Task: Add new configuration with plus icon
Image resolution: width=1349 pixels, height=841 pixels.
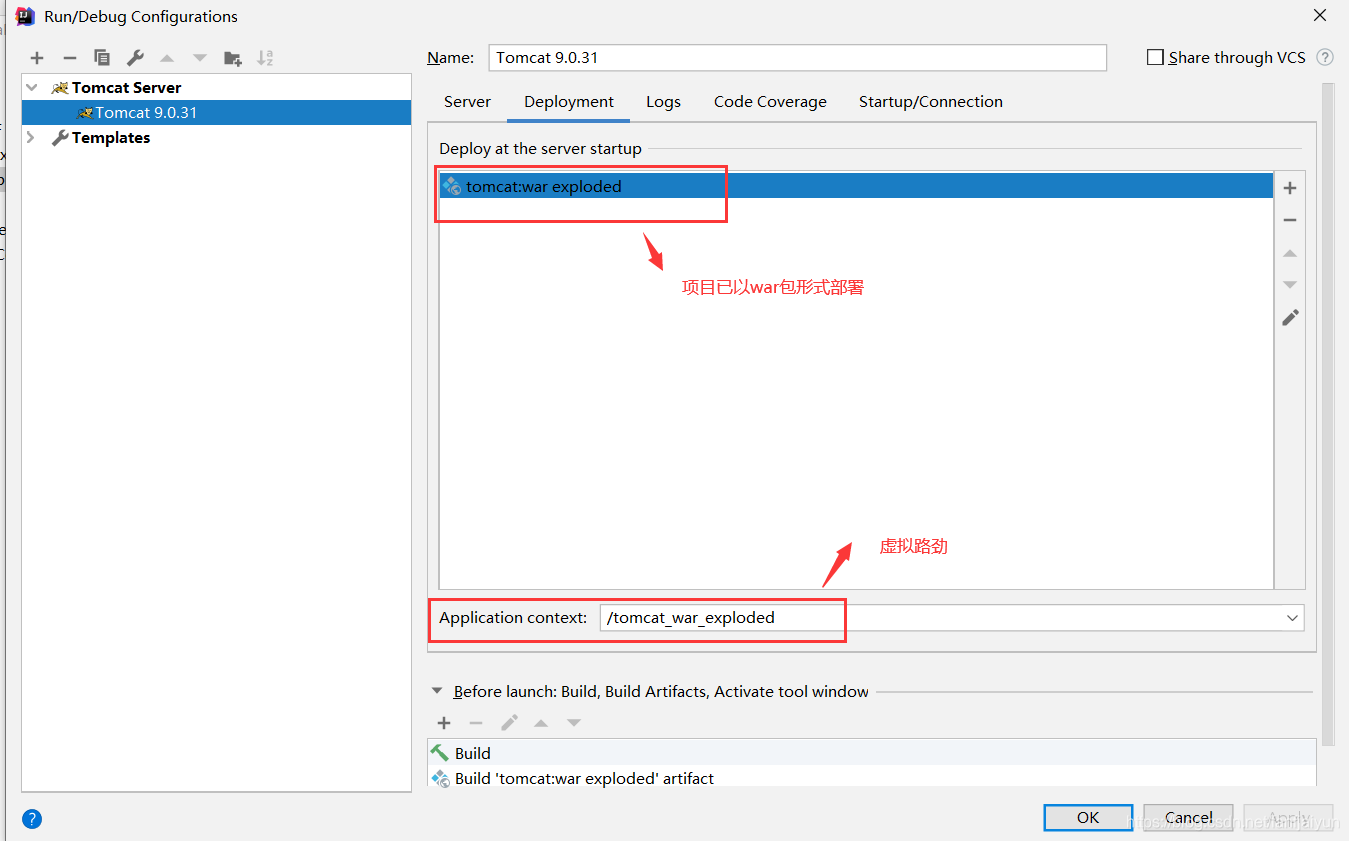Action: [37, 58]
